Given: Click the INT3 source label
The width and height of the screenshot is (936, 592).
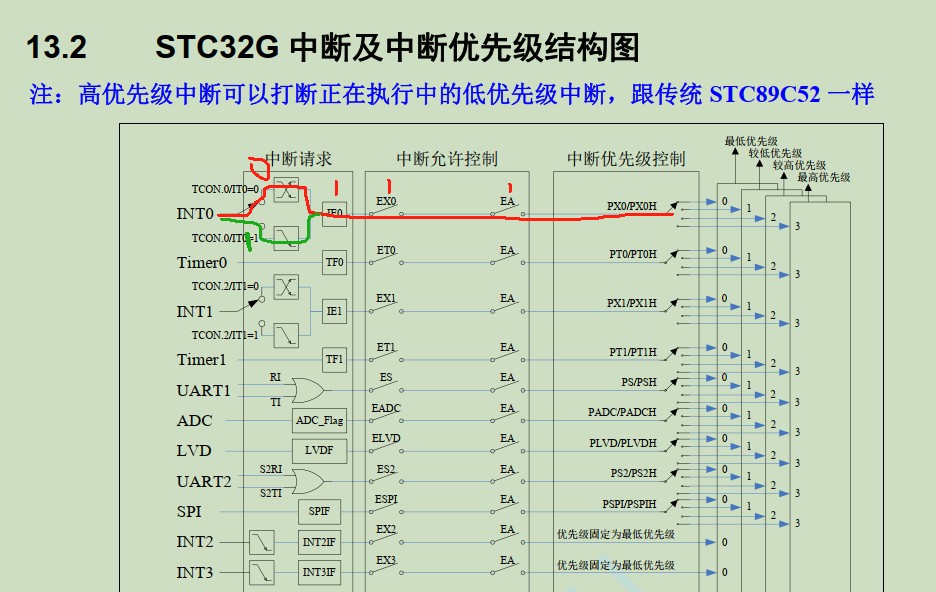Looking at the screenshot, I should coord(195,572).
